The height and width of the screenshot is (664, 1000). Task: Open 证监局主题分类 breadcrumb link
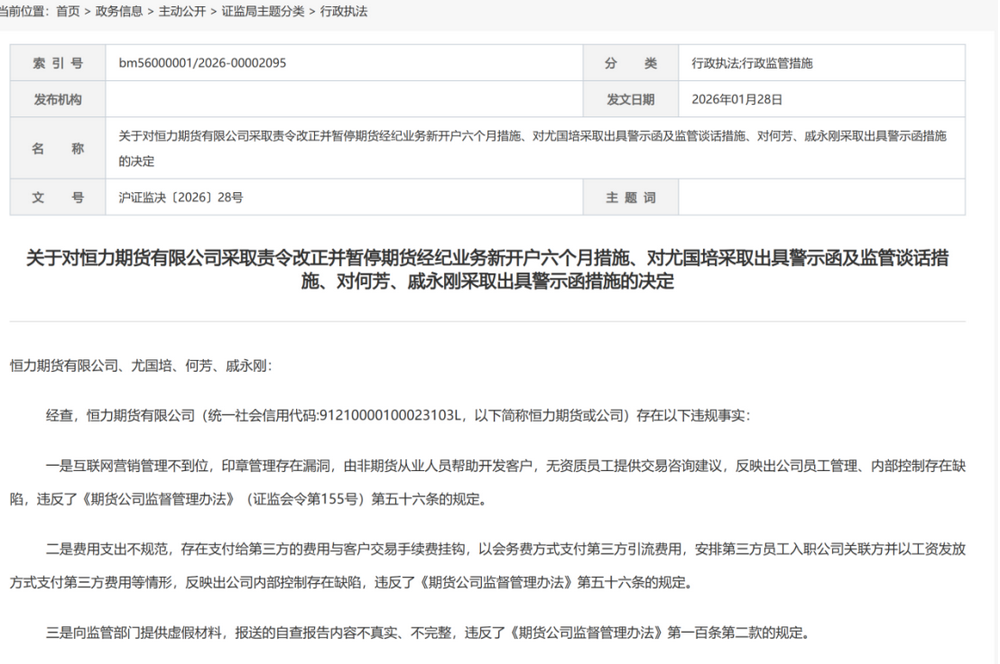pos(257,11)
